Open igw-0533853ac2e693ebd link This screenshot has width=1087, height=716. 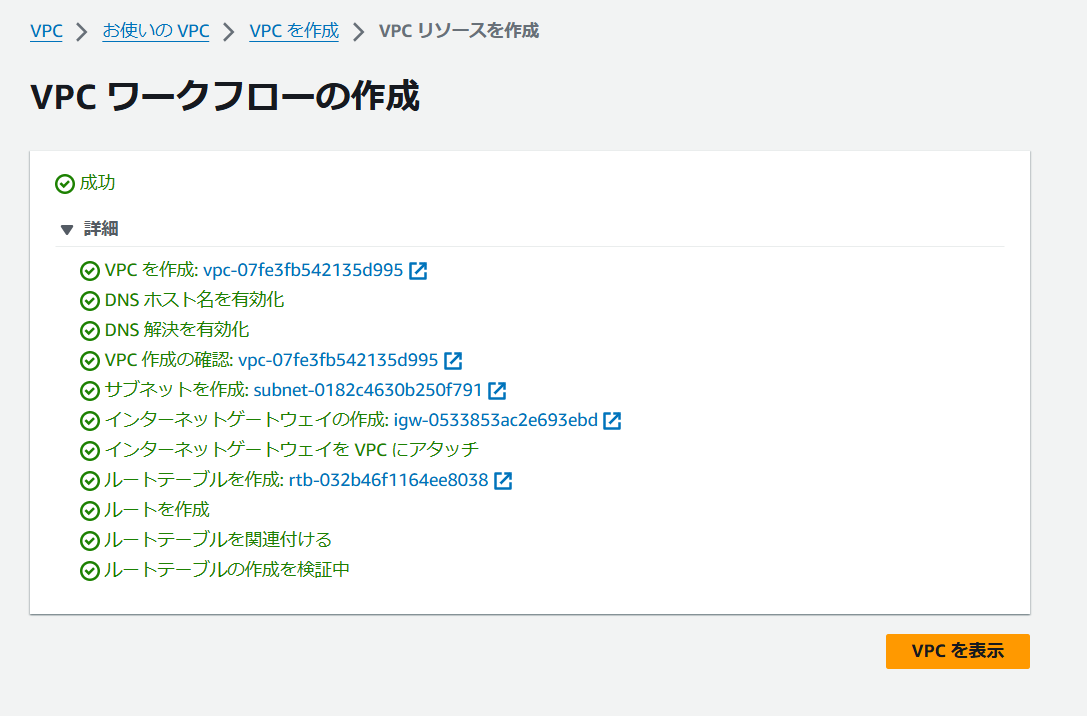pyautogui.click(x=496, y=420)
